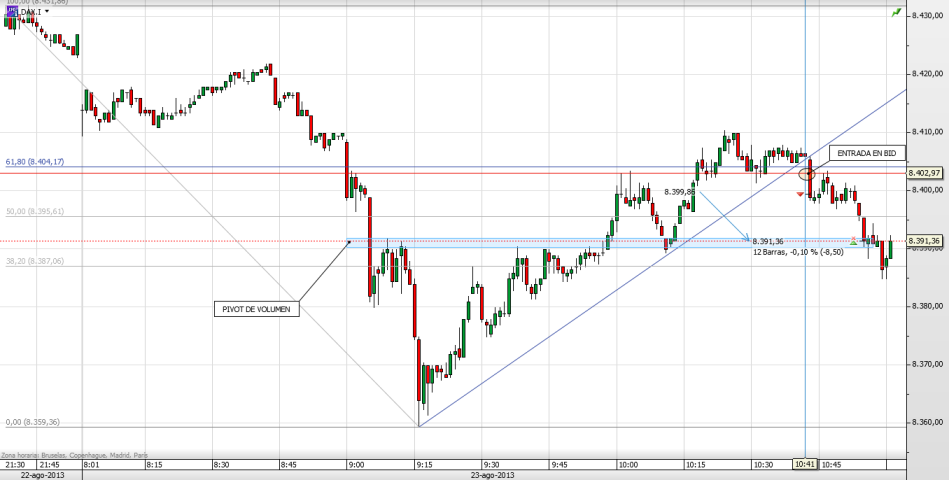Click the purple DAX.I instrument icon
Screen dimensions: 949x480
pos(11,10)
